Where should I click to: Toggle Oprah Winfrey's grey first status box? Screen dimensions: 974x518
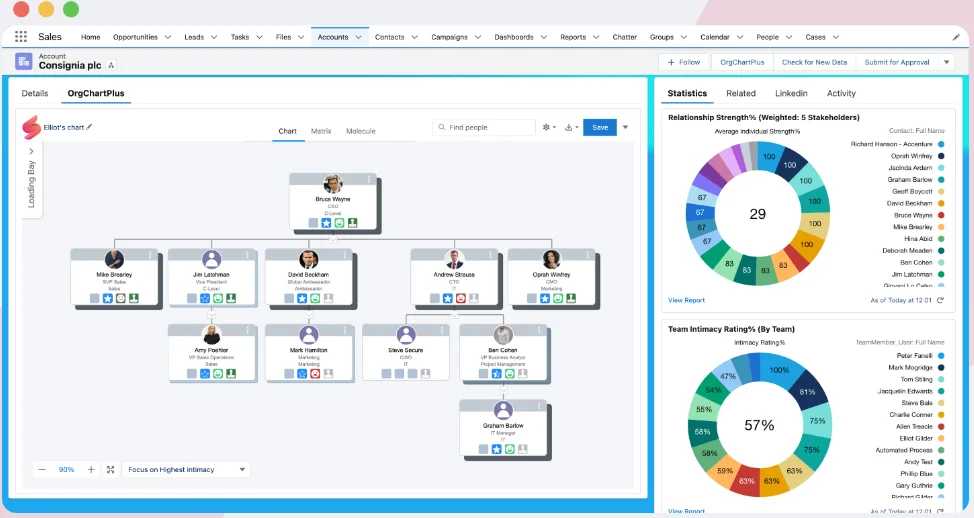click(532, 298)
